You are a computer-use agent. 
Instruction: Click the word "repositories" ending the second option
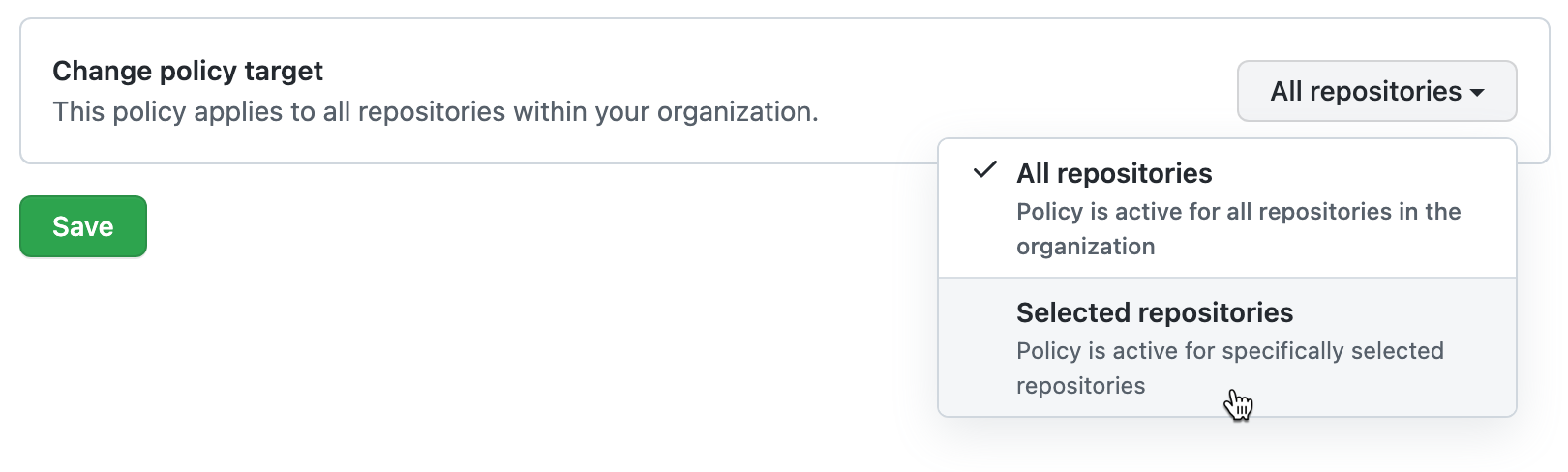coord(1080,386)
